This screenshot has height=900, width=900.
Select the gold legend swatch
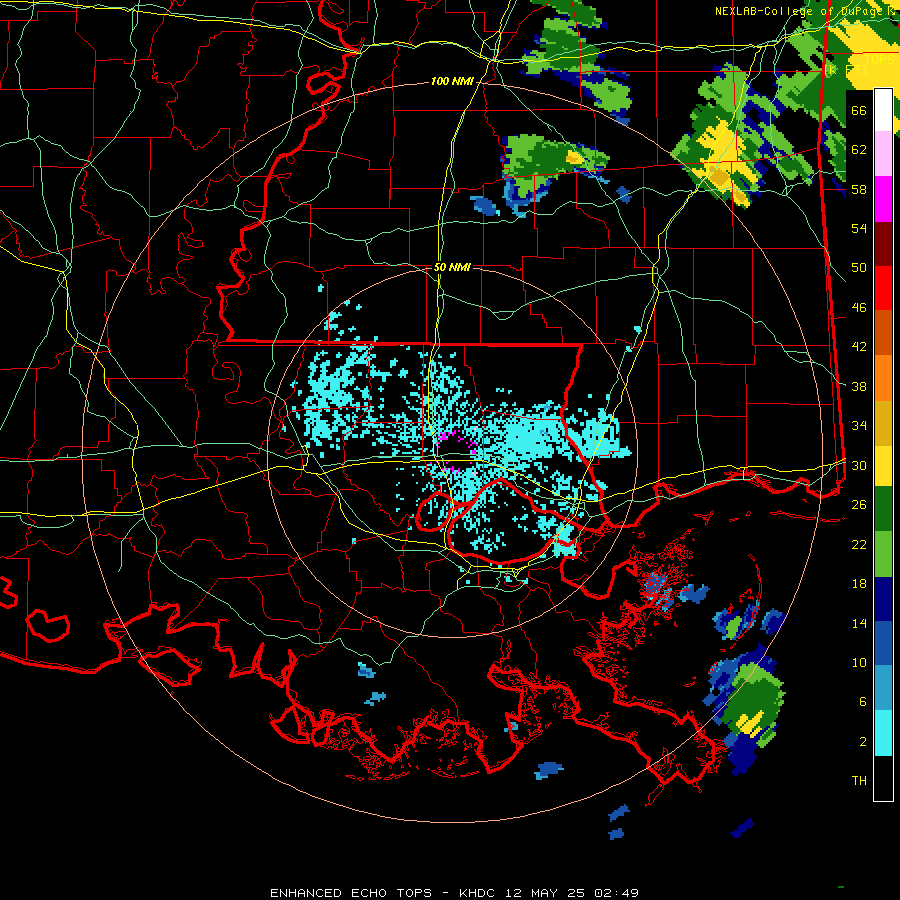883,423
